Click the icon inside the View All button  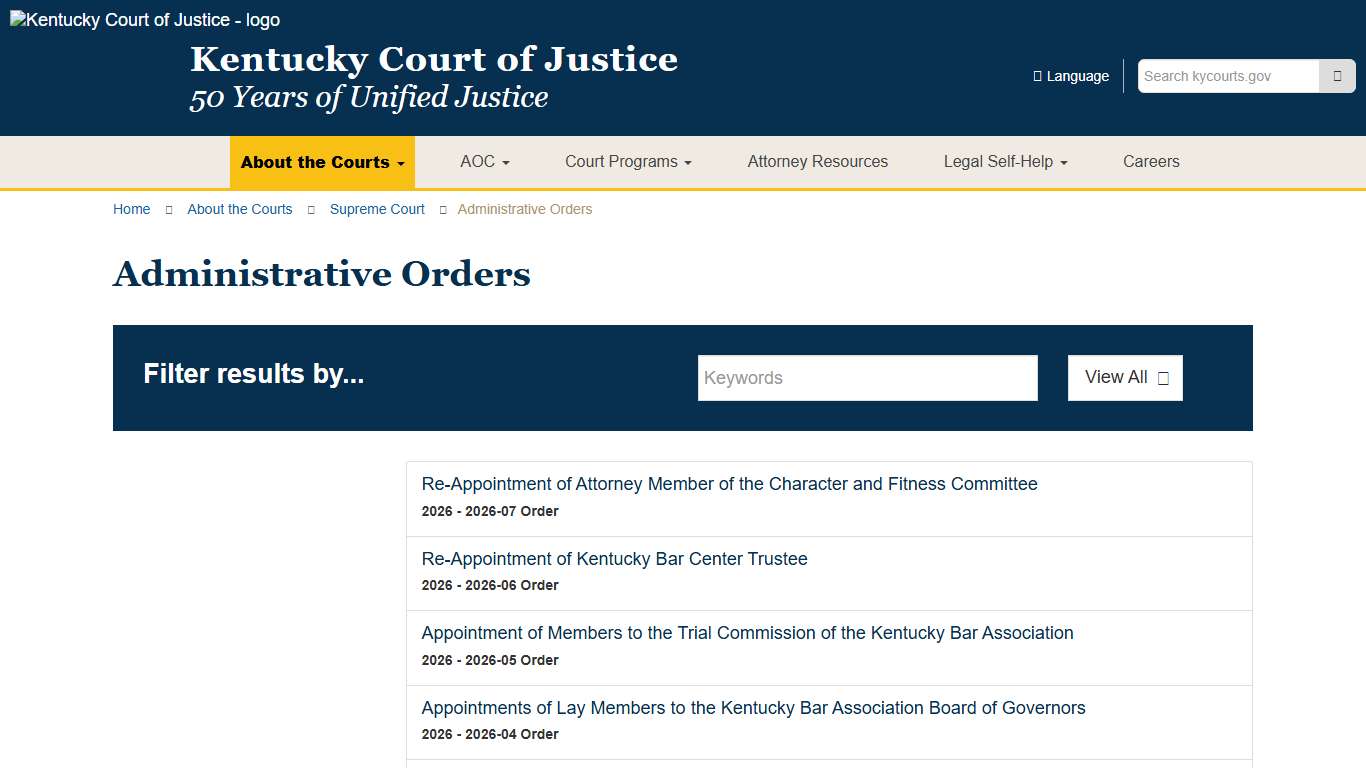[x=1163, y=378]
